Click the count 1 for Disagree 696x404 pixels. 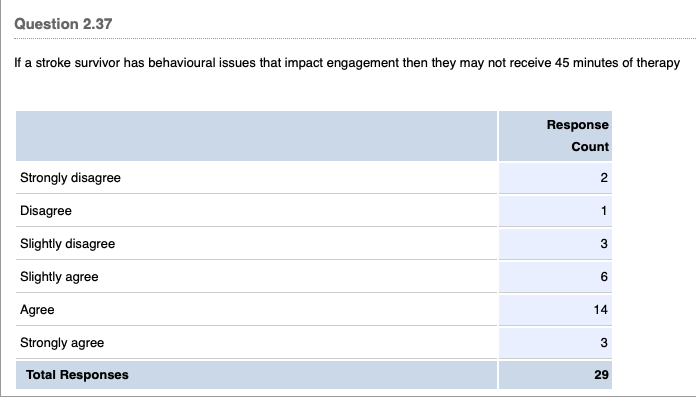[604, 211]
